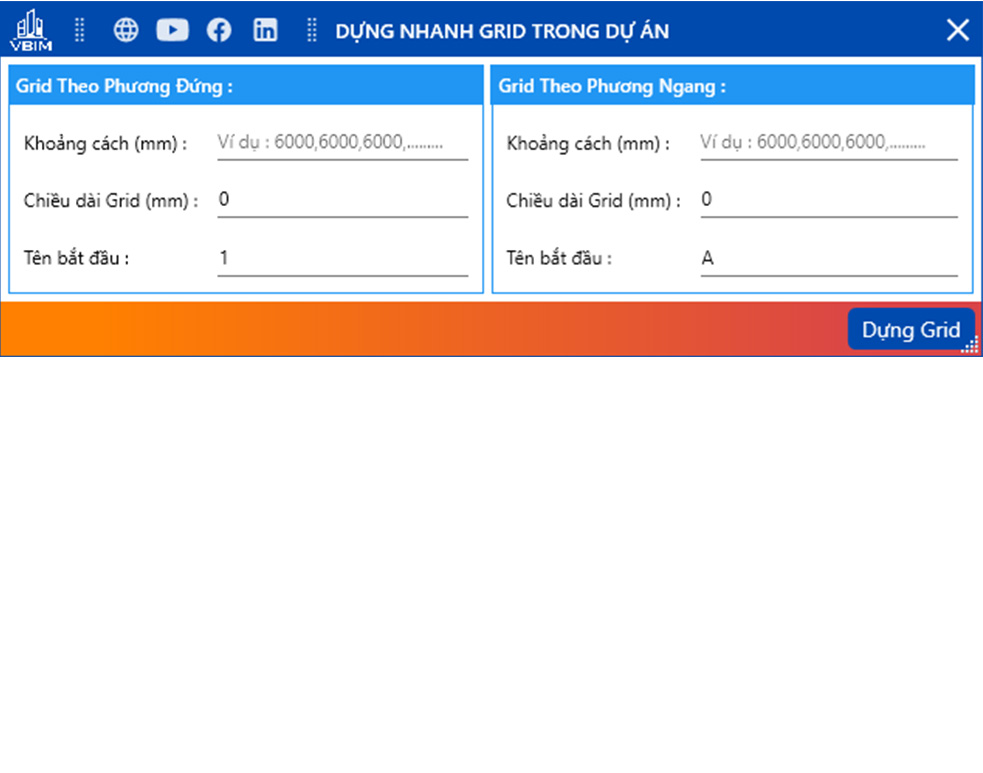
Task: Click dotted grip between VBIM logo and globe
Action: (80, 30)
